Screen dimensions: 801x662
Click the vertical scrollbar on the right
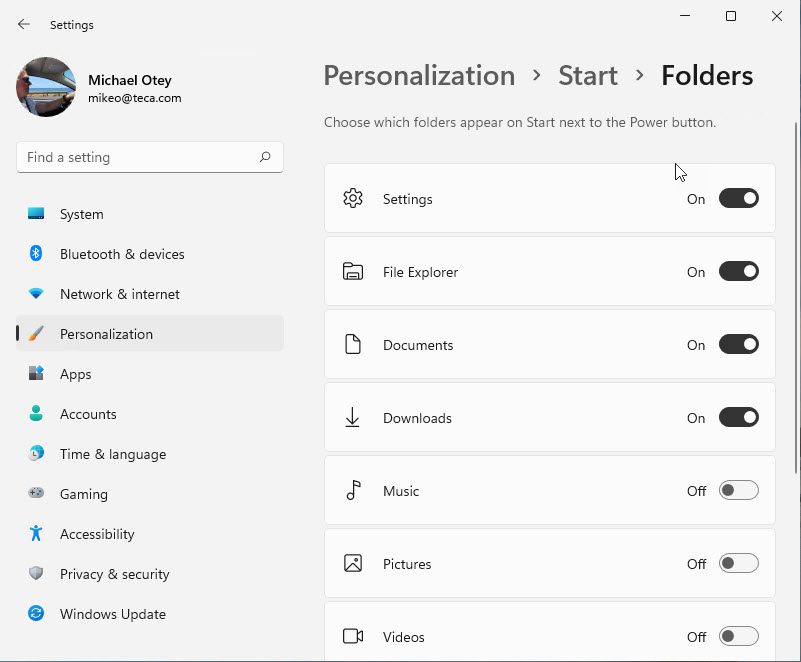pos(797,298)
